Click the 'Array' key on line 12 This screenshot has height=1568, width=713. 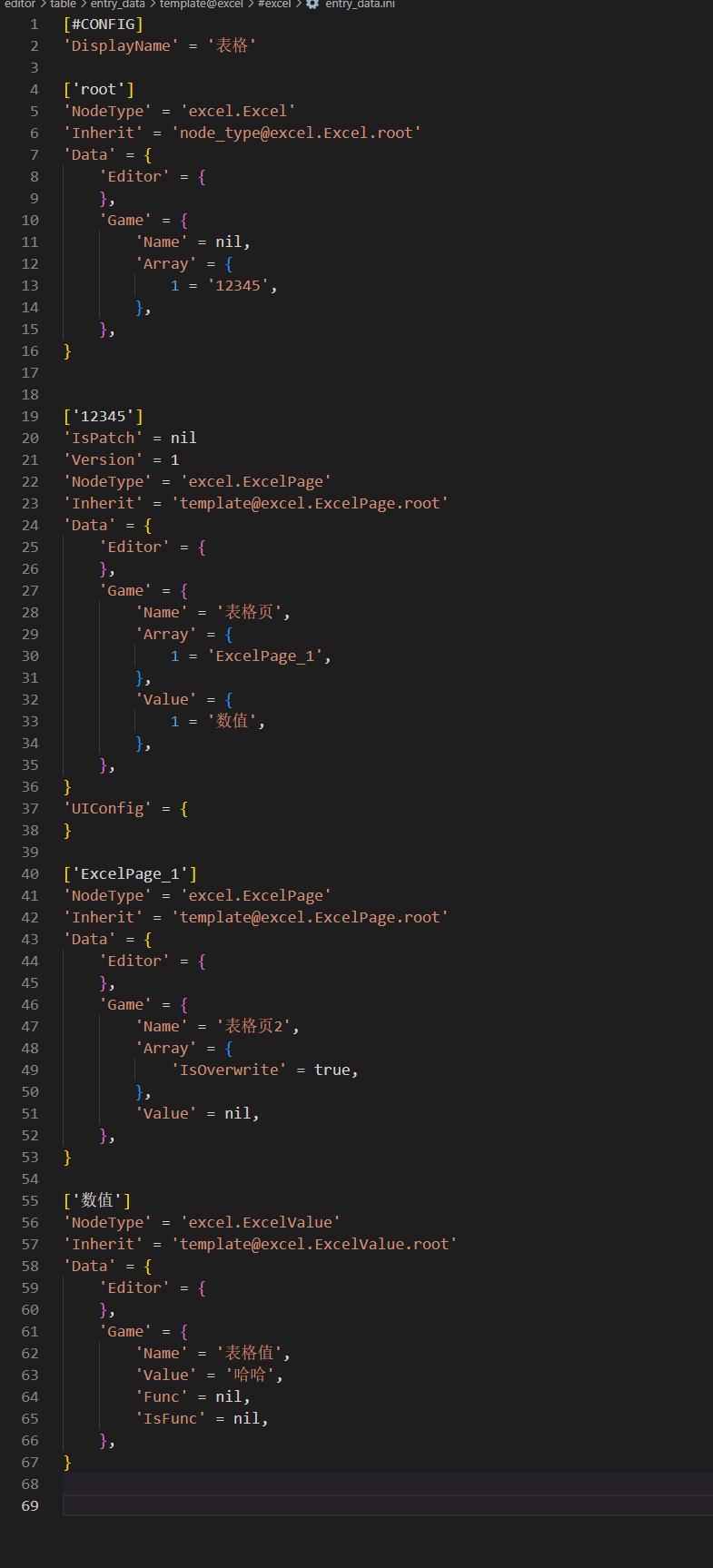coord(166,263)
